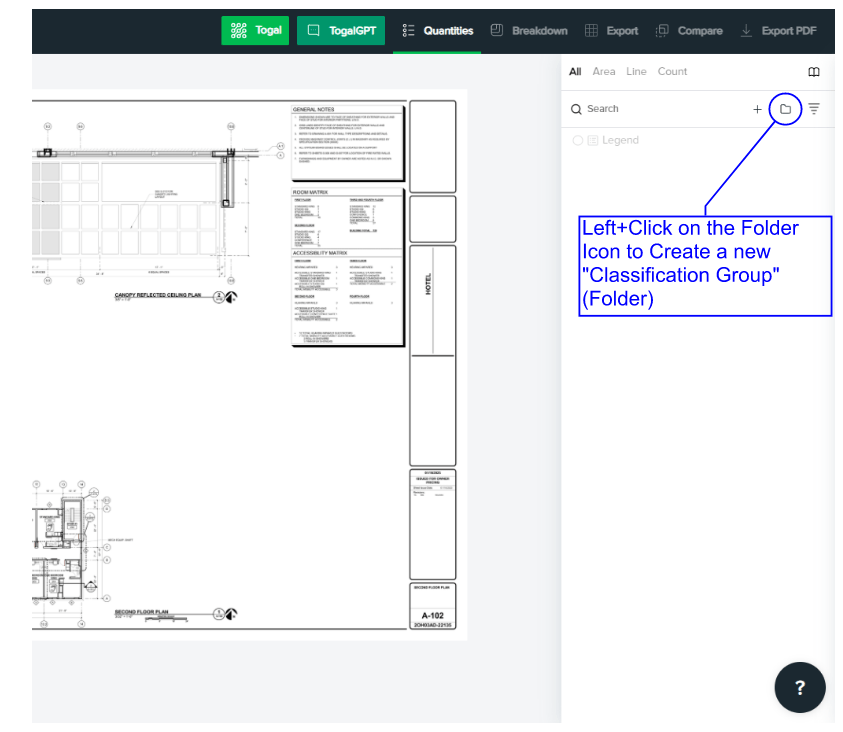
Task: Open the filter options icon
Action: point(815,108)
